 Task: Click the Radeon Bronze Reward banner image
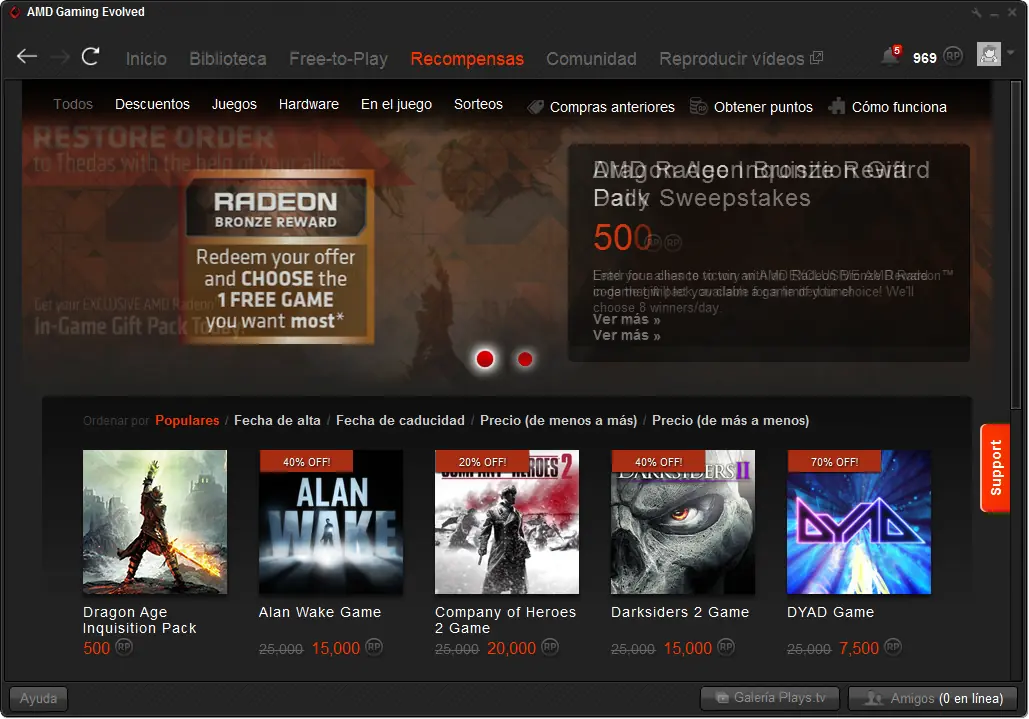coord(276,257)
